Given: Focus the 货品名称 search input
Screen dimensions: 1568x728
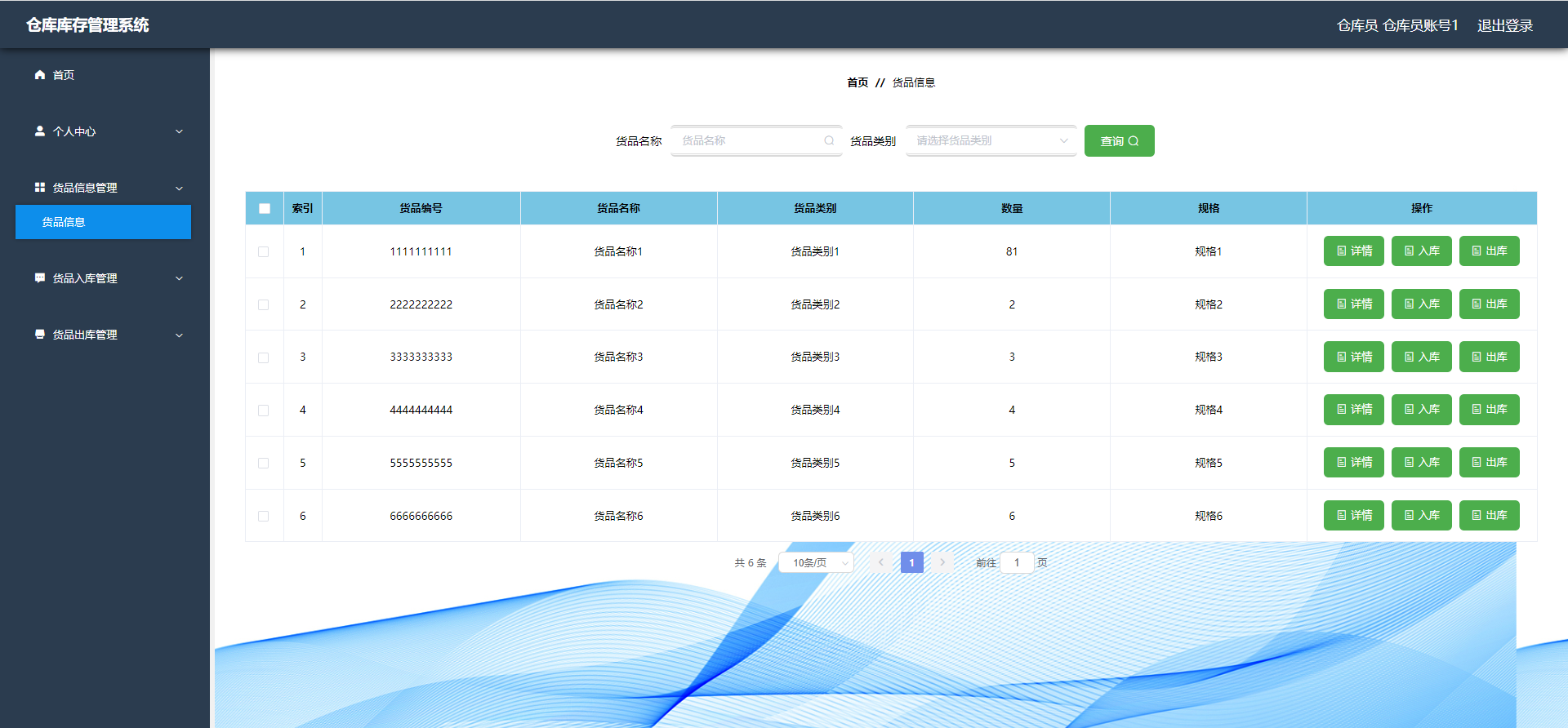Looking at the screenshot, I should (756, 140).
